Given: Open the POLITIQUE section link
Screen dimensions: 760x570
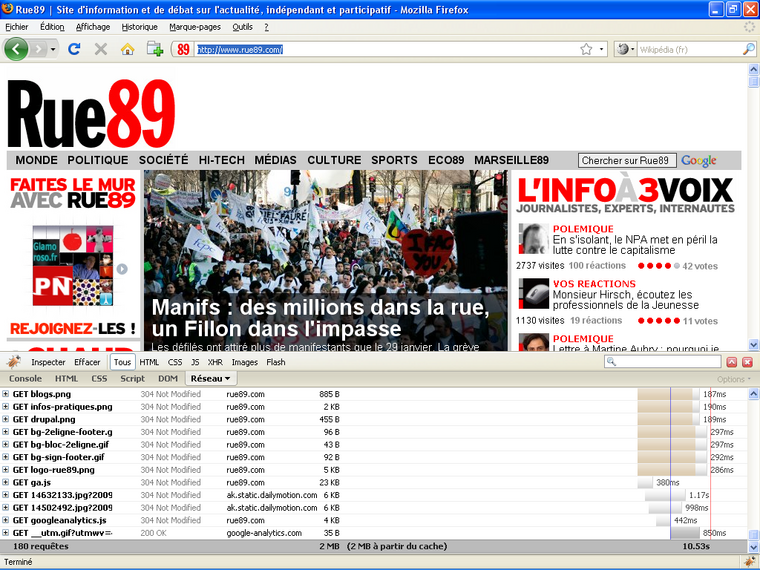Looking at the screenshot, I should [x=98, y=160].
